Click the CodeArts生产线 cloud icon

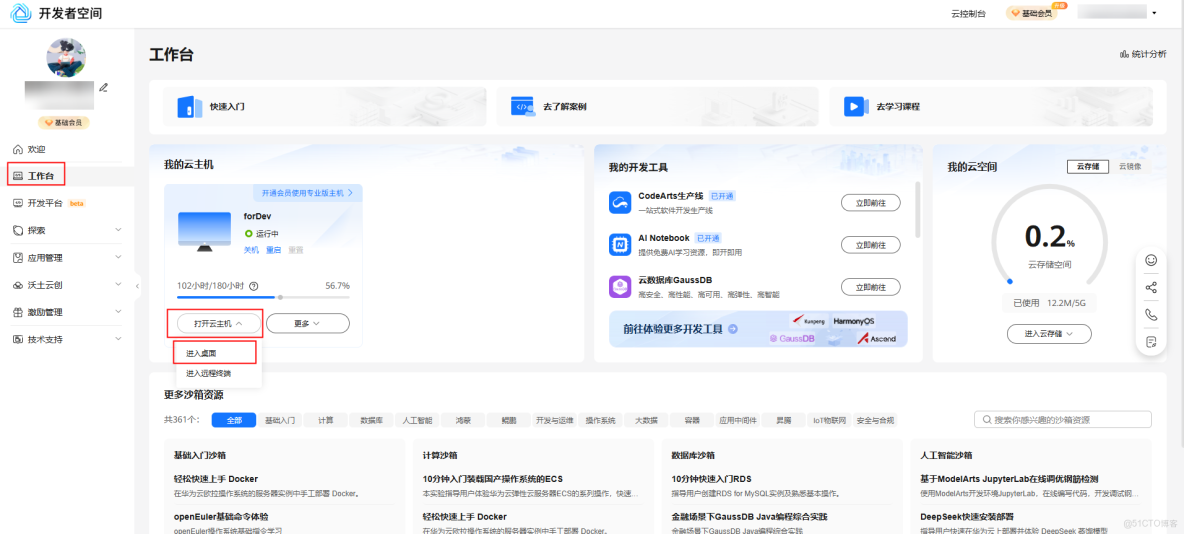(620, 202)
